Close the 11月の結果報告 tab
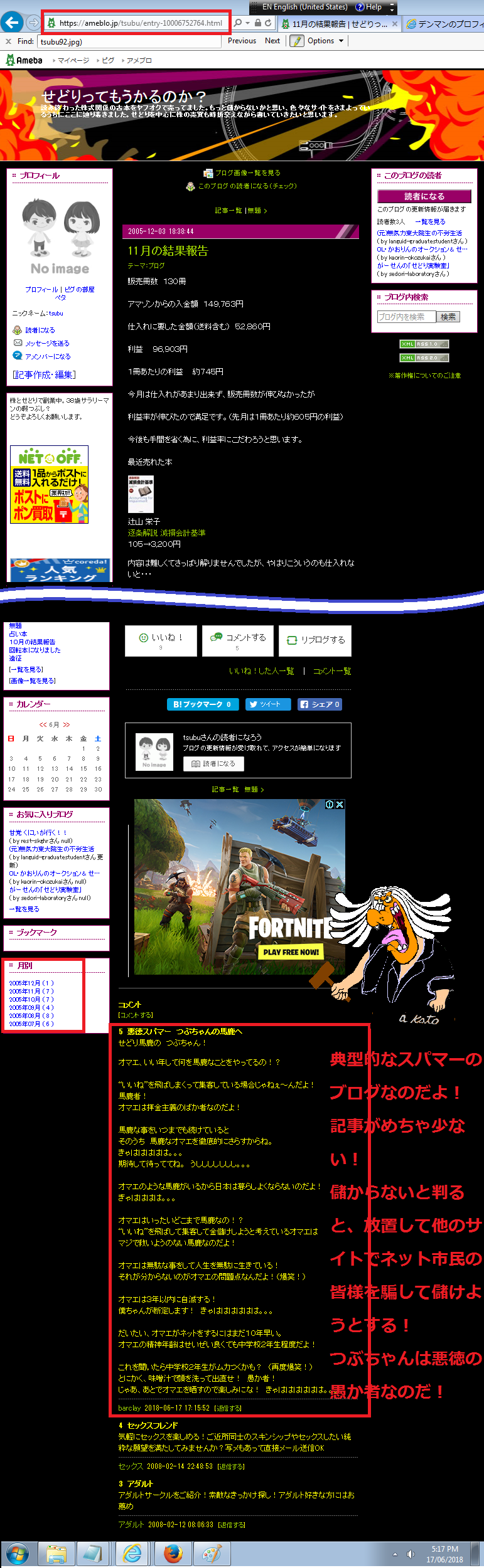 coord(395,24)
